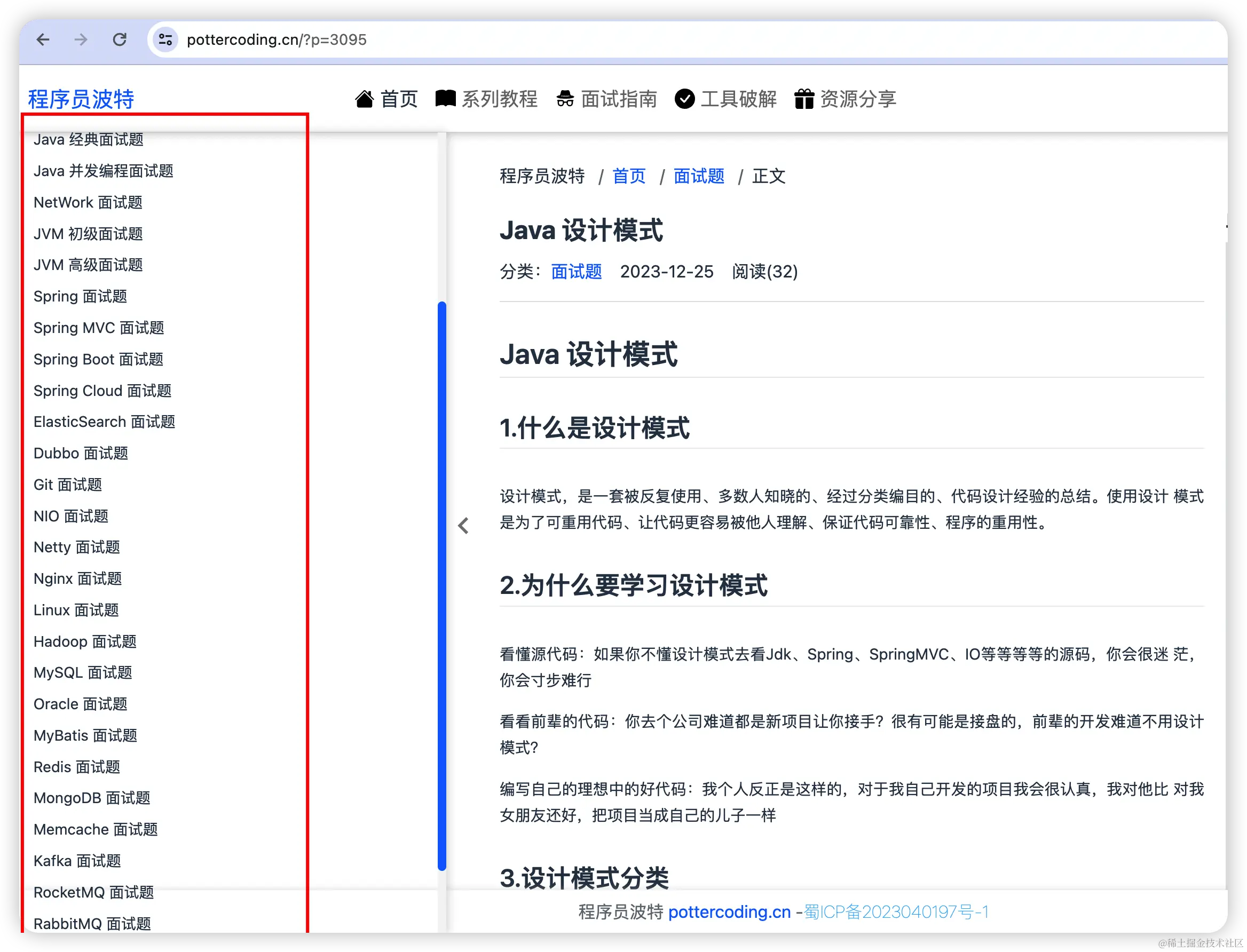This screenshot has width=1247, height=952.
Task: Click the spy icon beside 面试指南
Action: coord(565,99)
